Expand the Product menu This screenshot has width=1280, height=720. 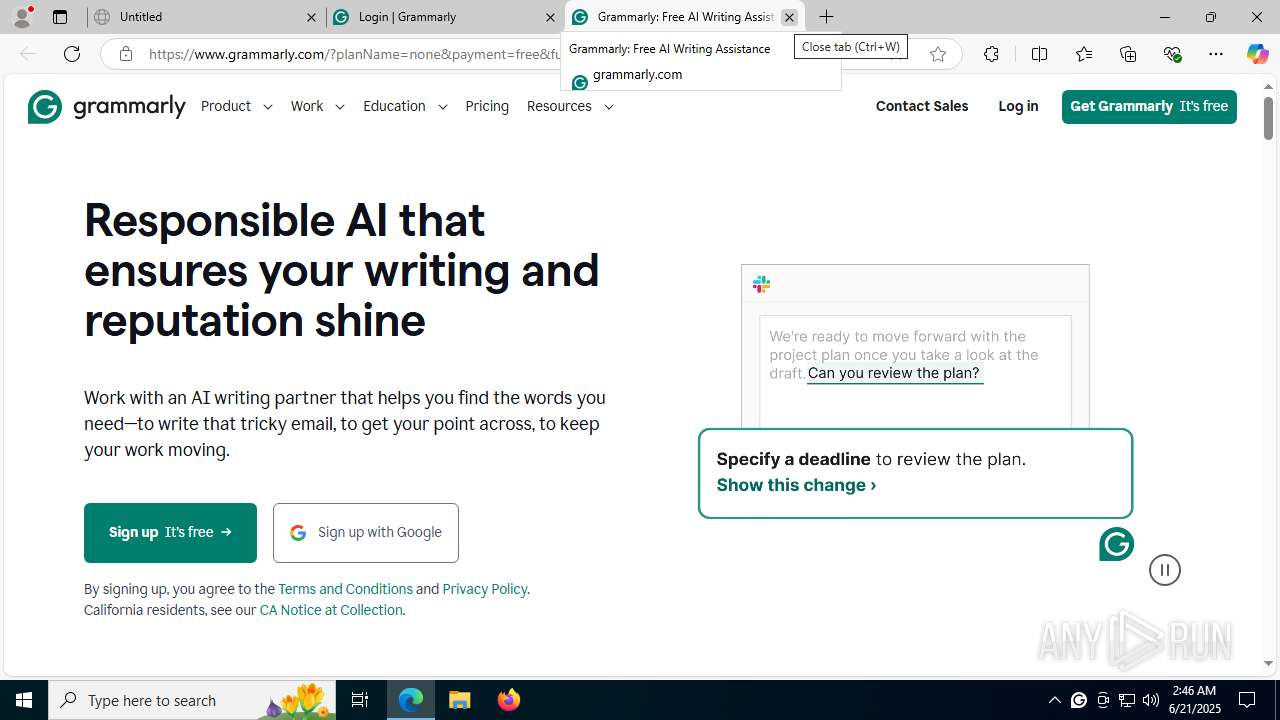point(236,106)
